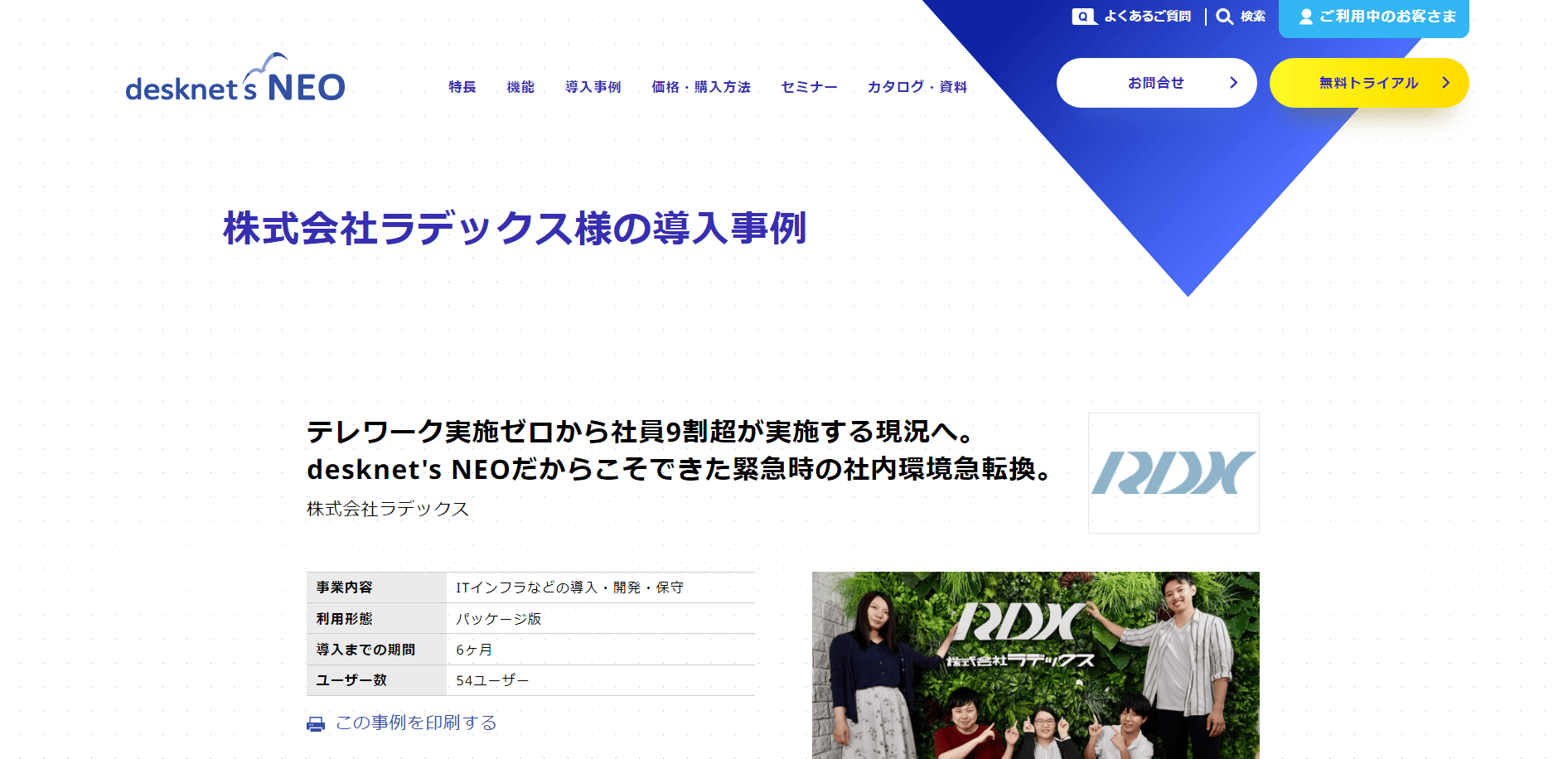Open the 特長 menu item

[462, 87]
